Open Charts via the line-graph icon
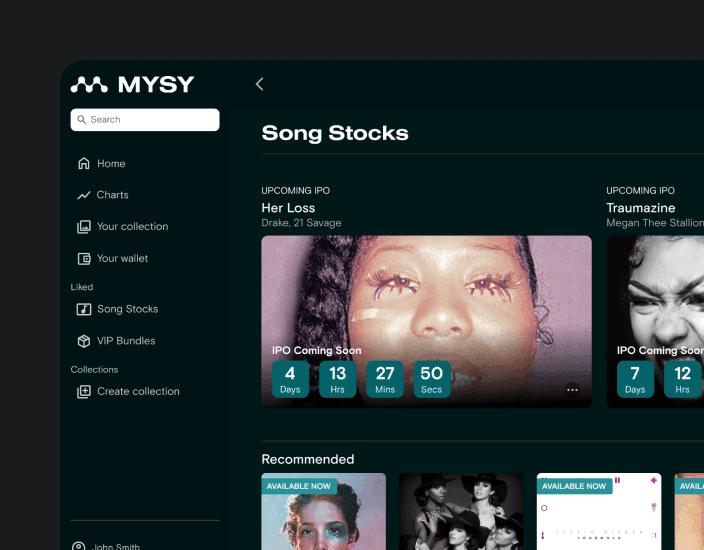 84,195
